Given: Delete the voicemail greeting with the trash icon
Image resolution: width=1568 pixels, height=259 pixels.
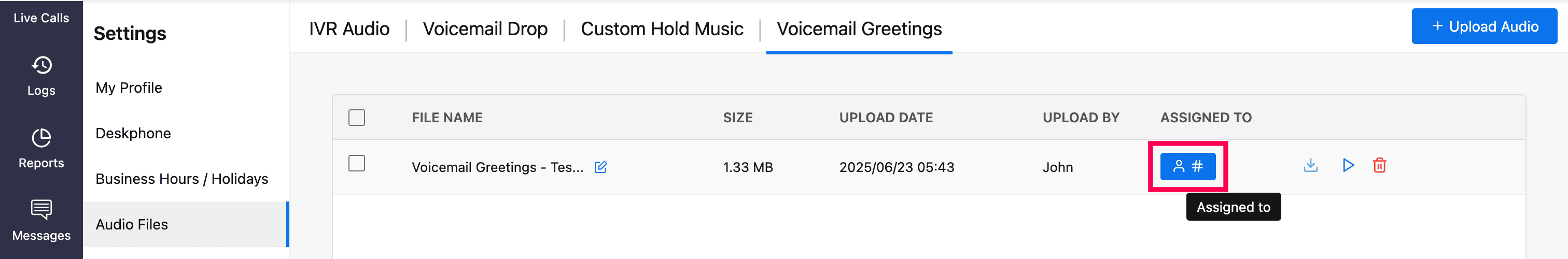Looking at the screenshot, I should pos(1379,165).
